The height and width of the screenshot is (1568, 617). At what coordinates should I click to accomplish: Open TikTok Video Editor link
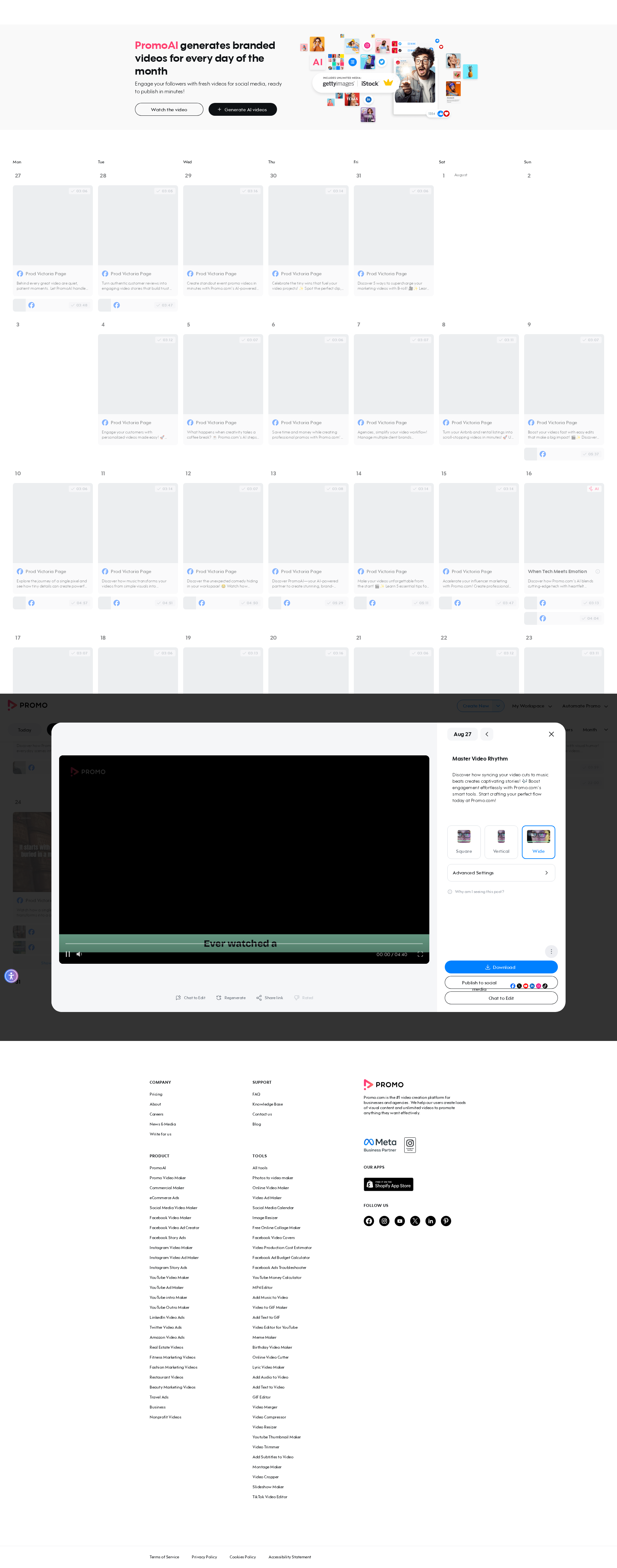(270, 1497)
